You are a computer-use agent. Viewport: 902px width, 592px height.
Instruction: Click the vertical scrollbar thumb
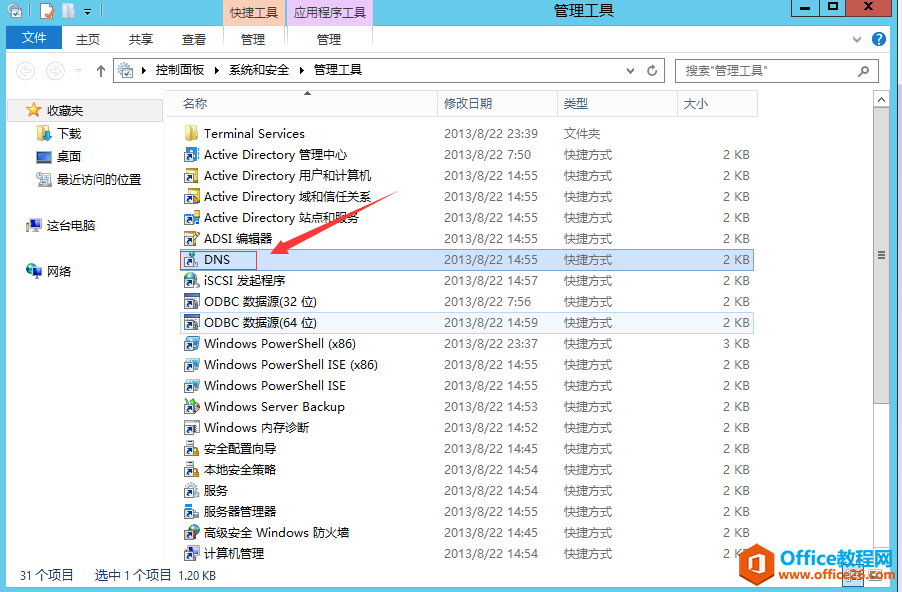pyautogui.click(x=881, y=255)
